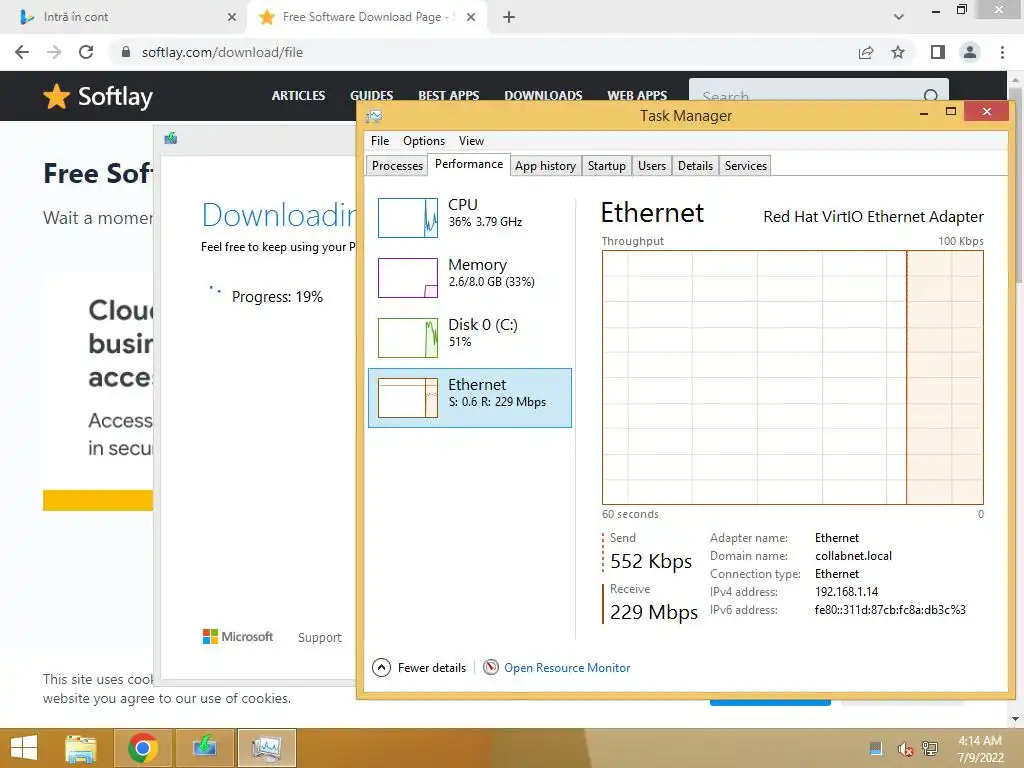The height and width of the screenshot is (768, 1024).
Task: Open BEST APPS in Softlay navigation
Action: (x=449, y=95)
